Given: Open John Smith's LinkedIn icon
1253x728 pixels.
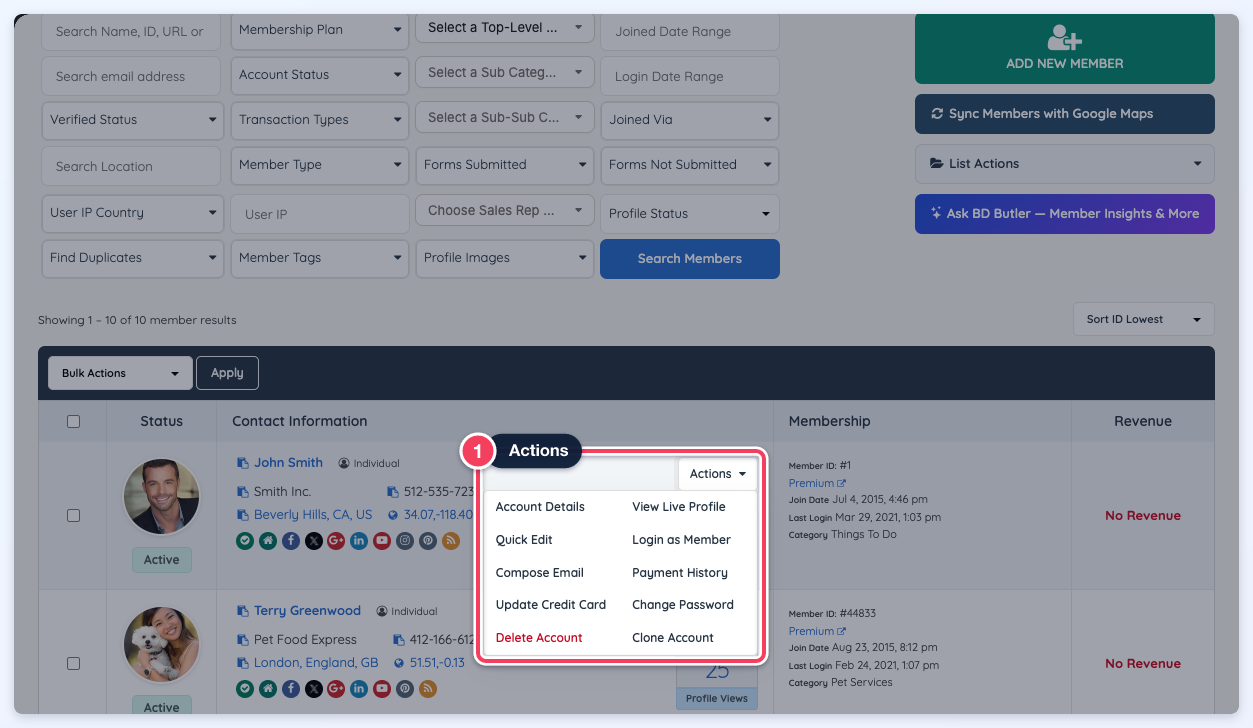Looking at the screenshot, I should point(359,541).
